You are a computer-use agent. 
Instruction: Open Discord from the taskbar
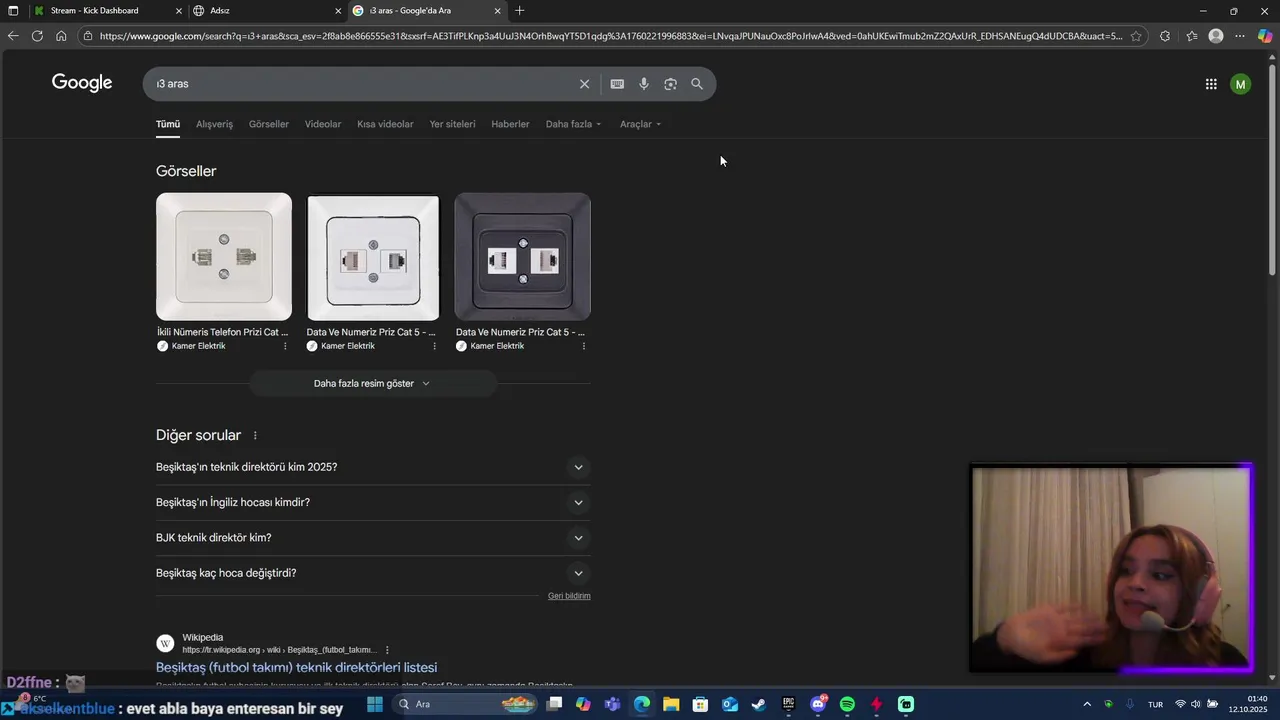(x=818, y=704)
